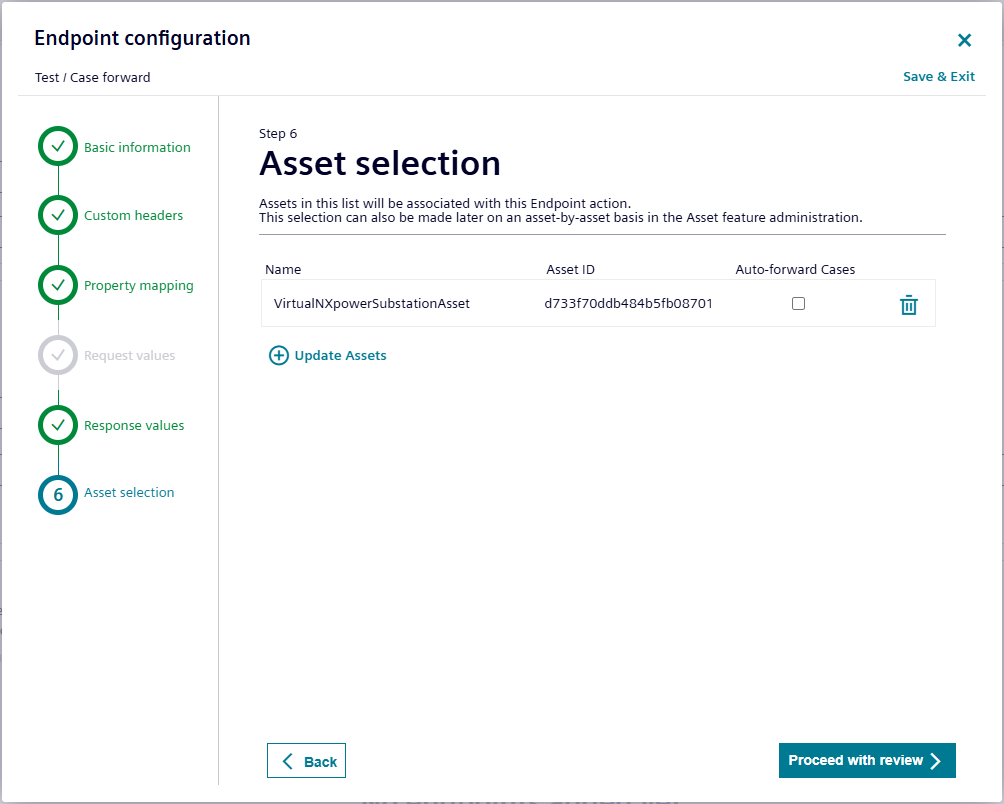Jump to Property mapping step
1004x804 pixels.
138,285
